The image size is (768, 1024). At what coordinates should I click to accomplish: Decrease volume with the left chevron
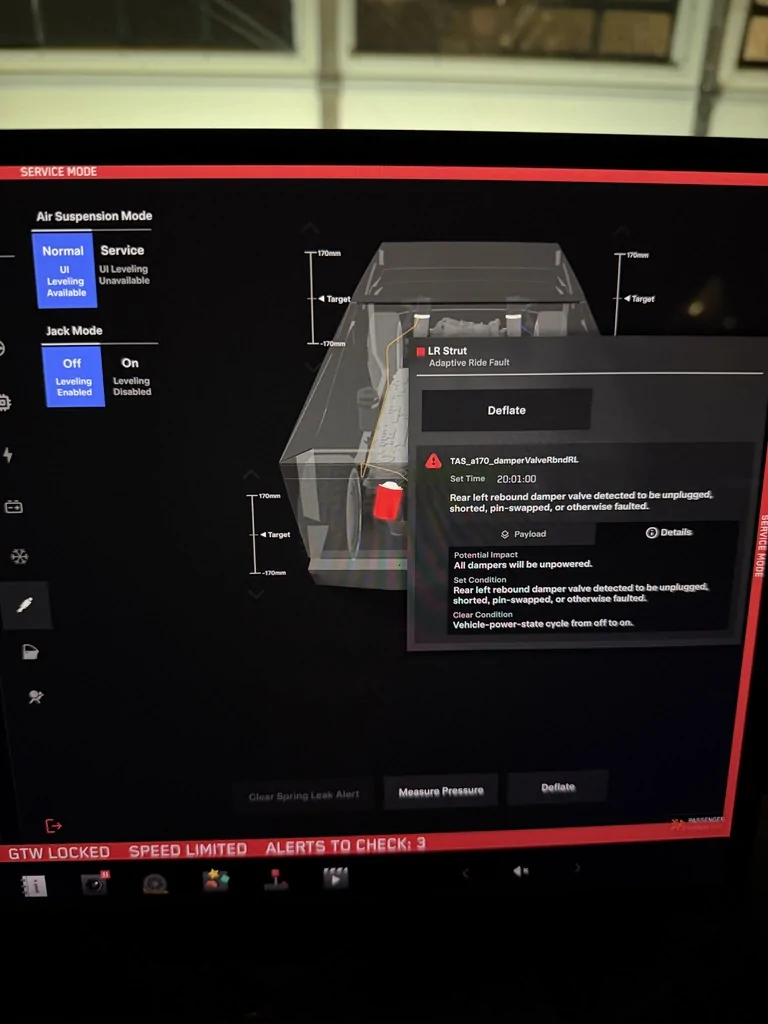(x=466, y=872)
